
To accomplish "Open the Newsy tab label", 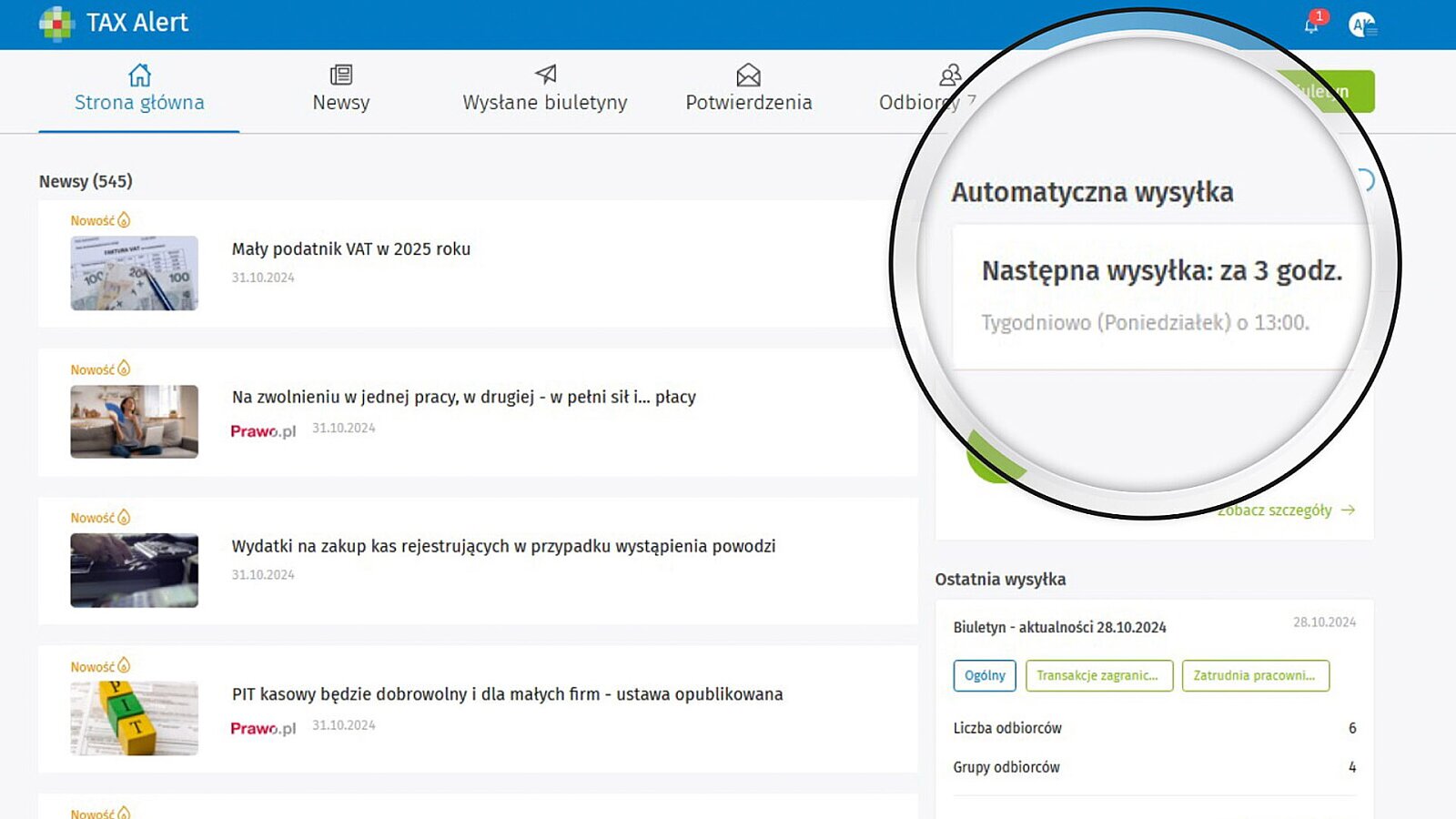I will [x=341, y=103].
